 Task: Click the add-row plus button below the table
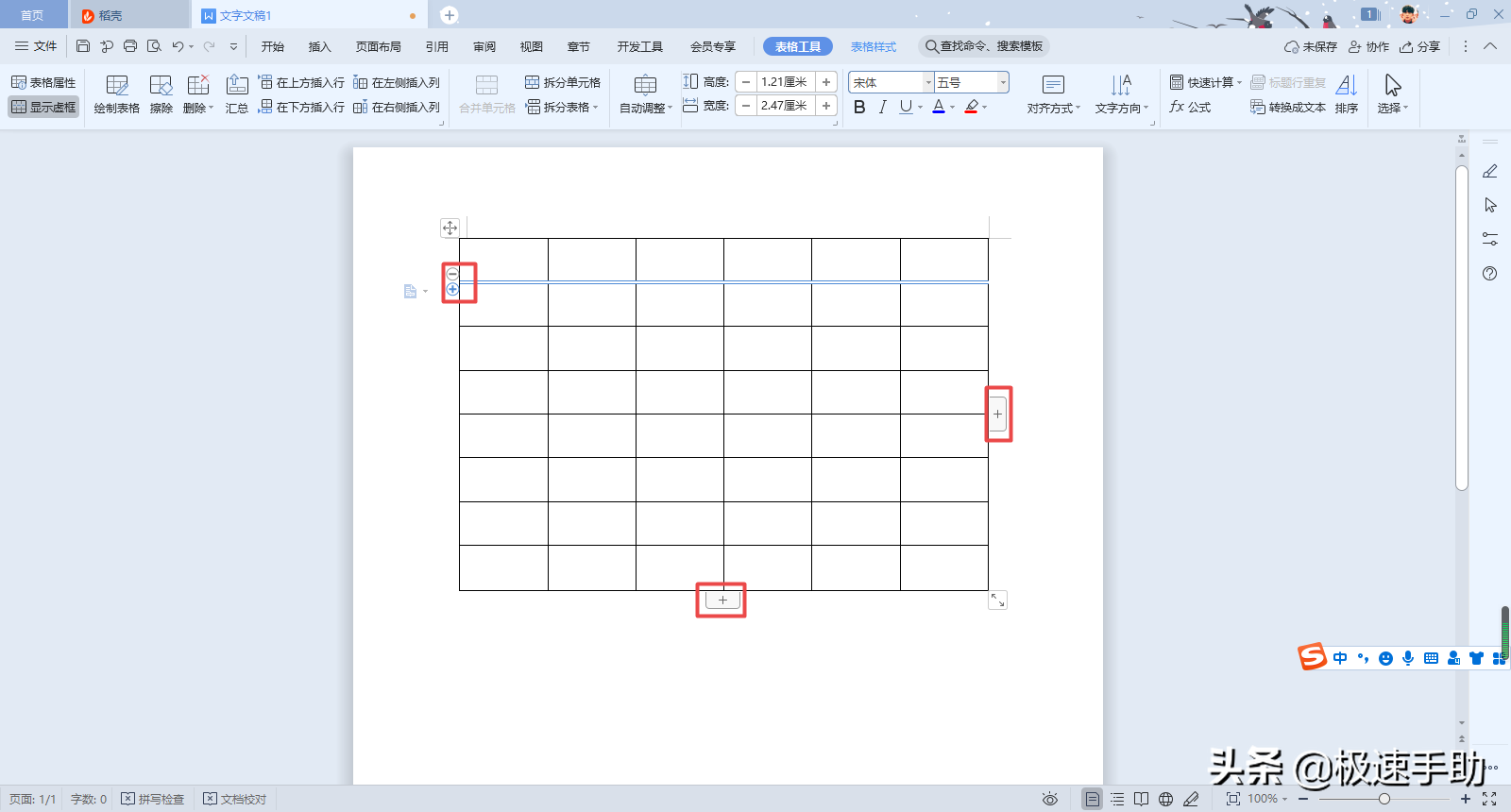(722, 600)
